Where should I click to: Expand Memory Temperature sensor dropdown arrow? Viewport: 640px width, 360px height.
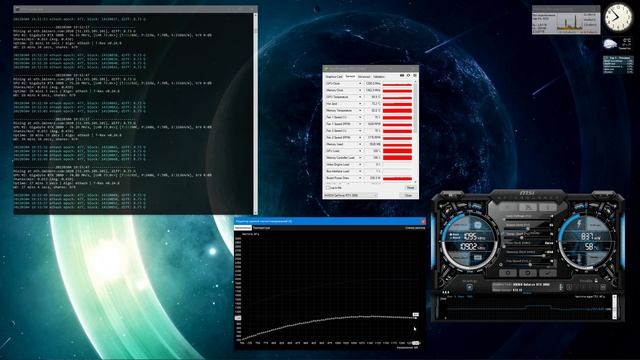[x=360, y=111]
